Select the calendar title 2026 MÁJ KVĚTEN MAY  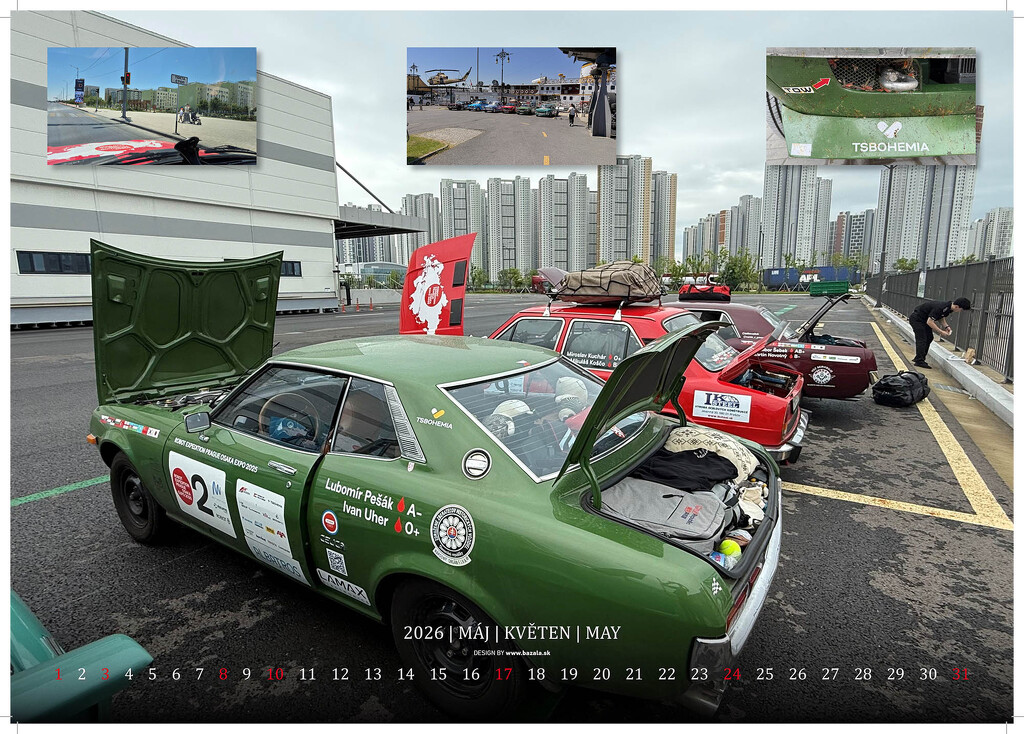(x=511, y=632)
